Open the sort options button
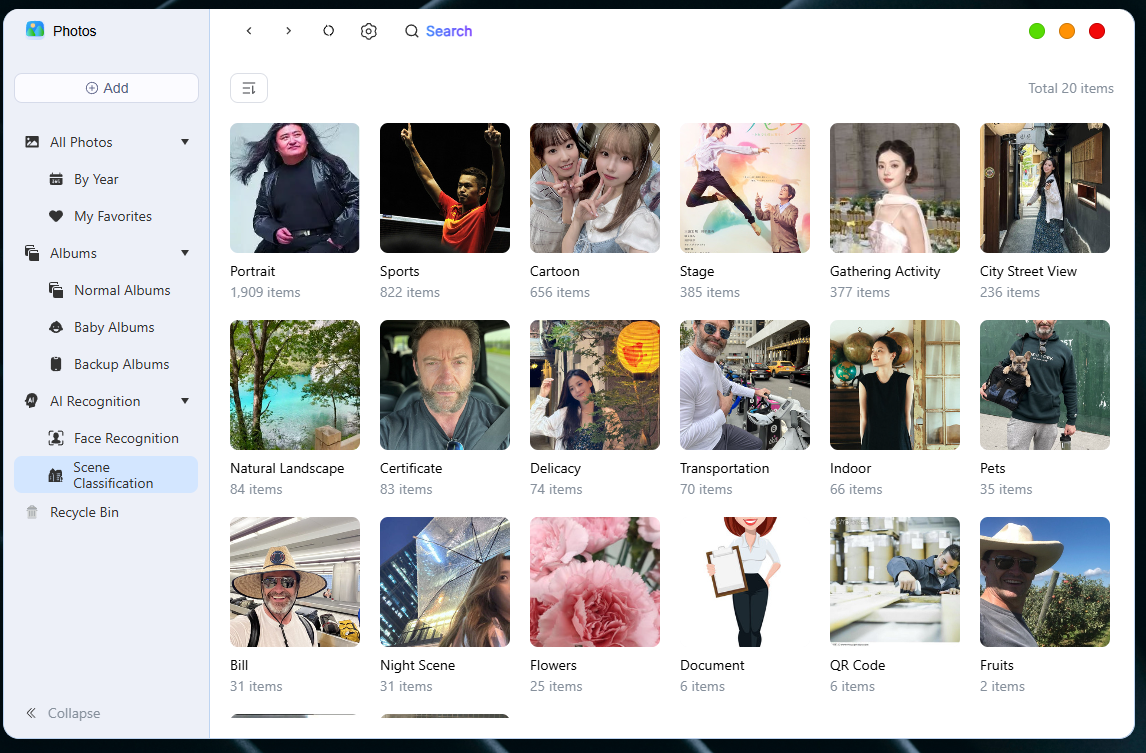Image resolution: width=1146 pixels, height=753 pixels. click(248, 88)
